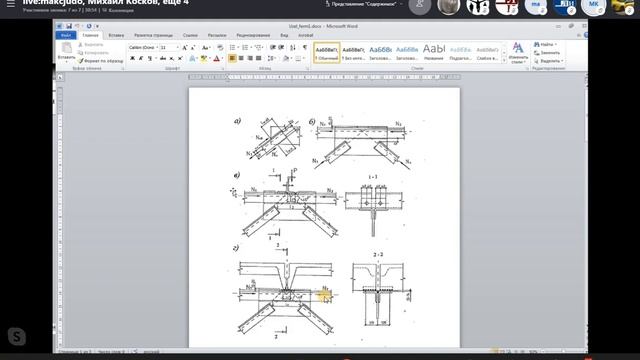This screenshot has width=640, height=360.
Task: Switch to the Ссылки ribbon tab
Action: pos(190,36)
